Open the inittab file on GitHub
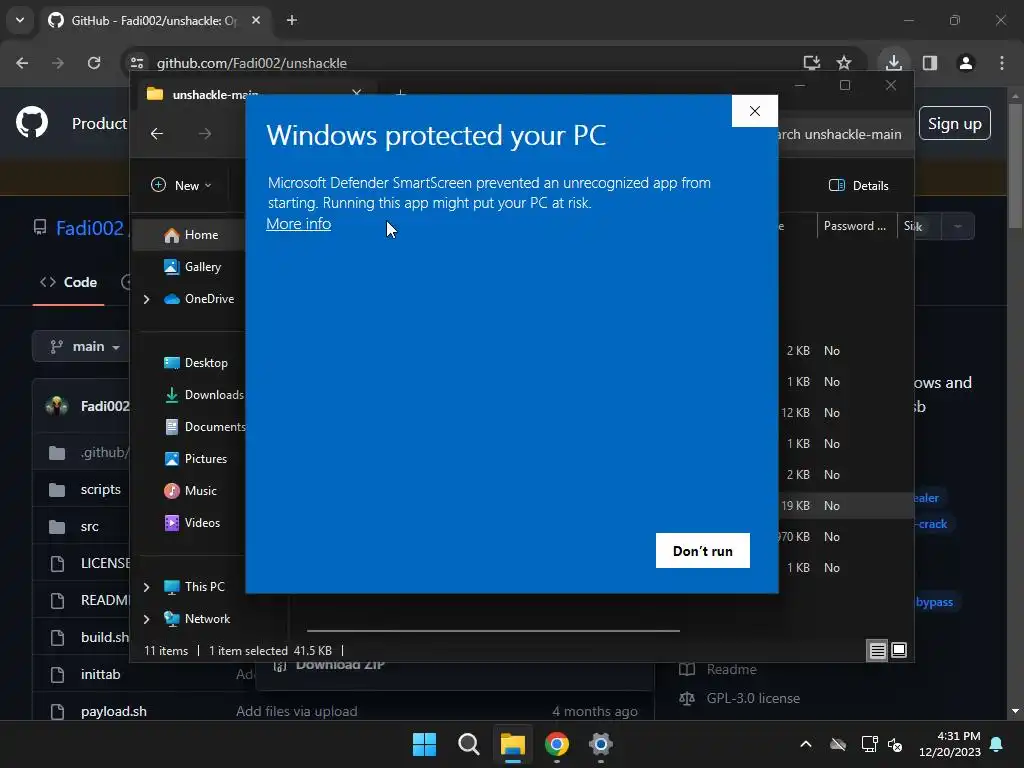The width and height of the screenshot is (1024, 768). pyautogui.click(x=101, y=674)
